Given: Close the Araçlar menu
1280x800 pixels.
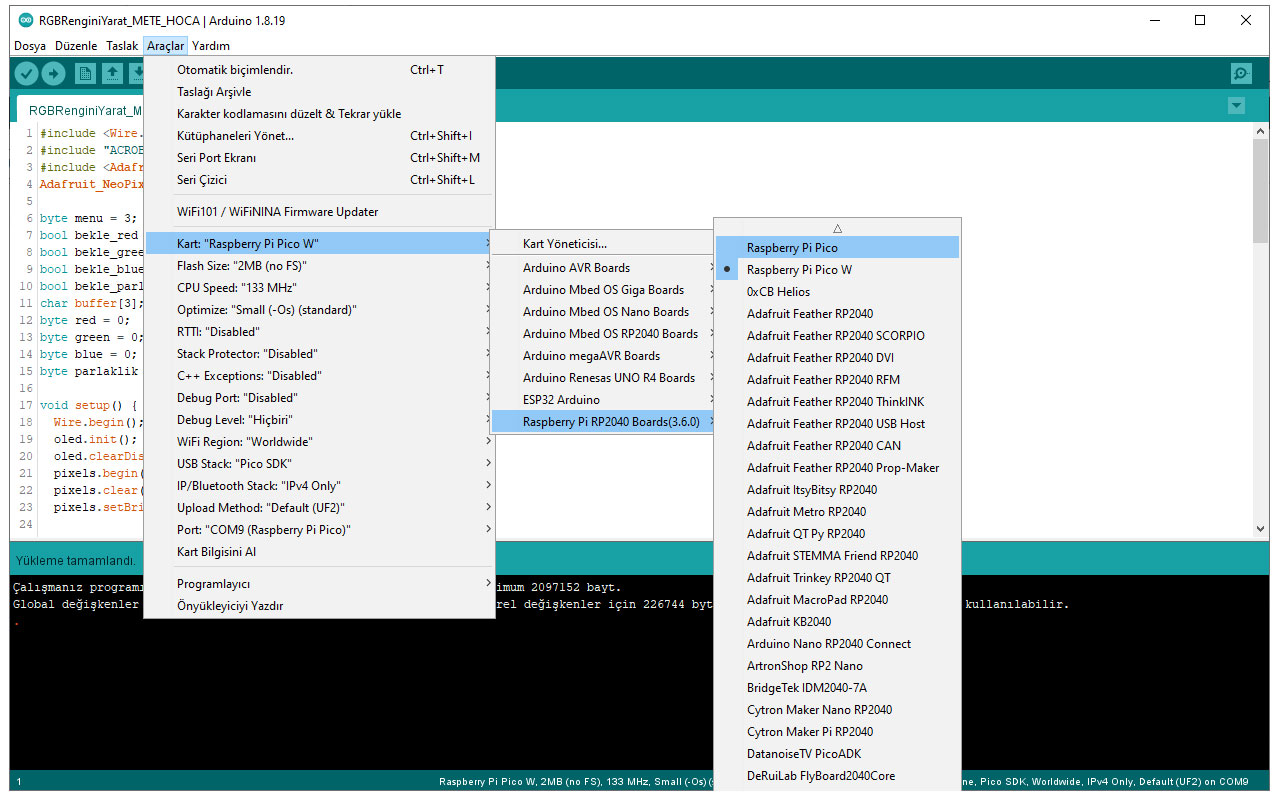Looking at the screenshot, I should (x=165, y=46).
